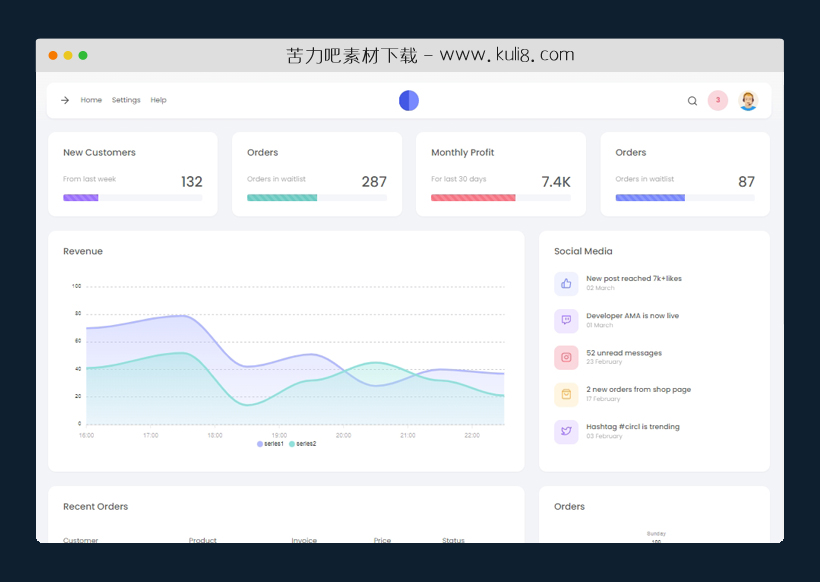The width and height of the screenshot is (820, 582).
Task: Hide series1 by clicking its legend dot
Action: (259, 443)
